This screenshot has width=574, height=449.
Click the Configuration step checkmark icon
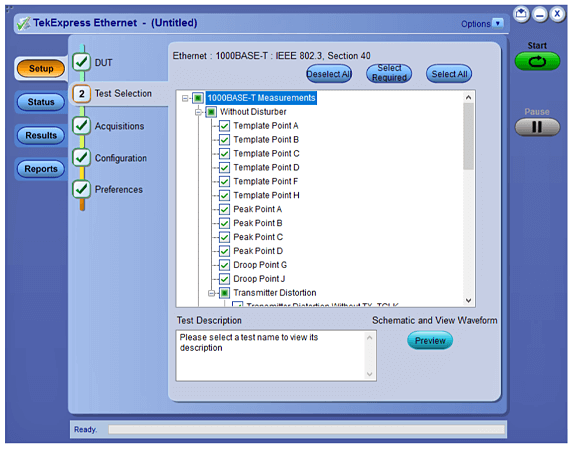pyautogui.click(x=81, y=158)
